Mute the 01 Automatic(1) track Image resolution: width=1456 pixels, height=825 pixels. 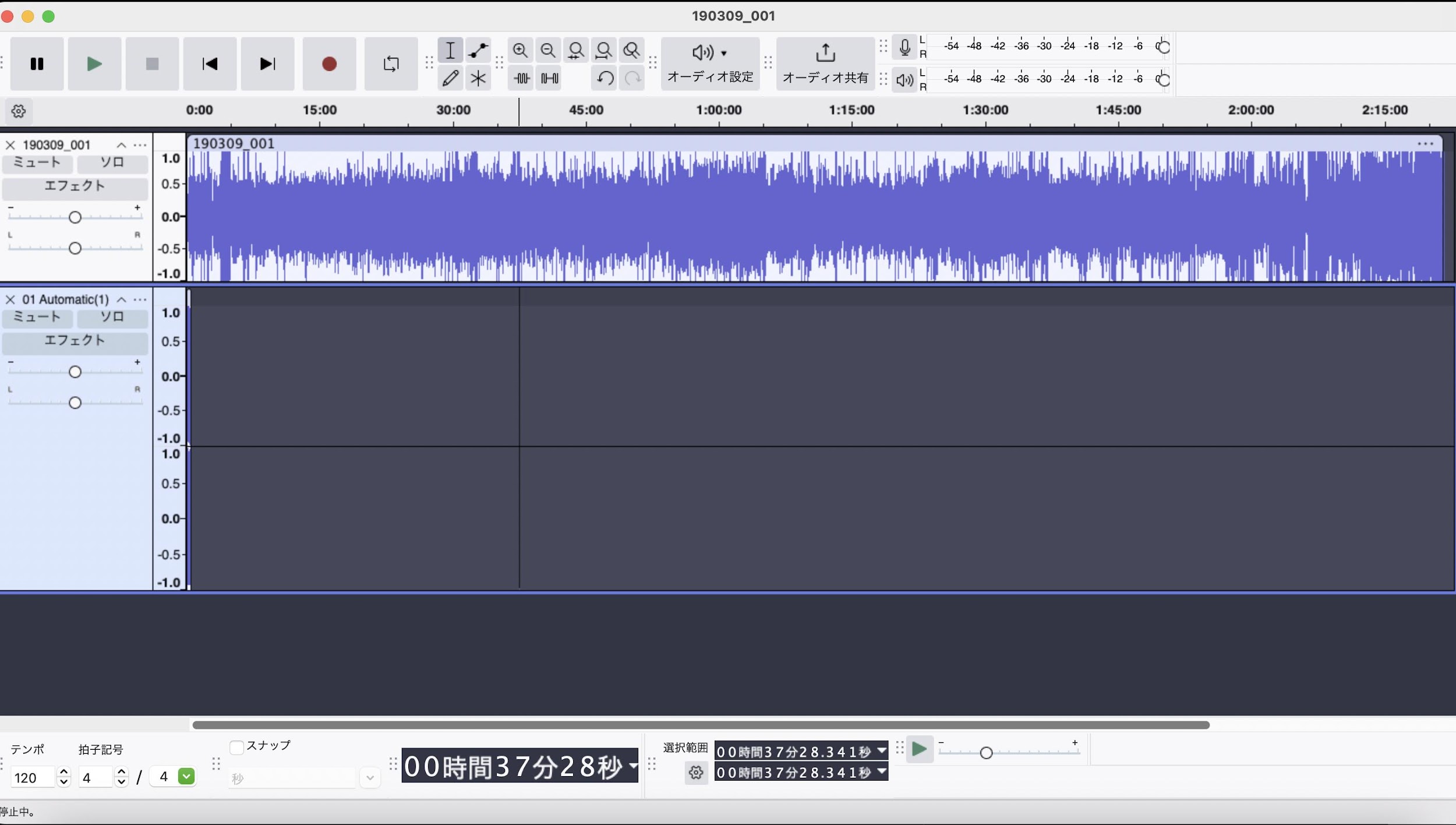tap(37, 317)
